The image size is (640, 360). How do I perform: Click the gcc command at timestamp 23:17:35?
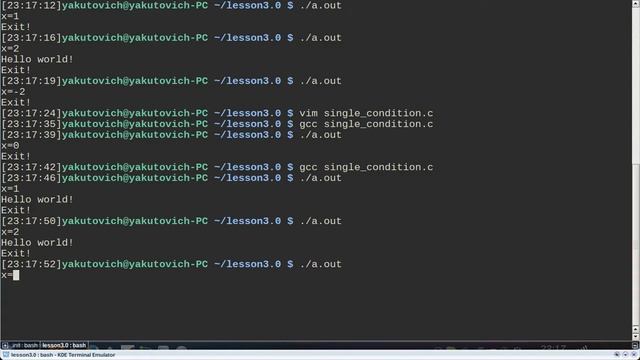pyautogui.click(x=366, y=124)
